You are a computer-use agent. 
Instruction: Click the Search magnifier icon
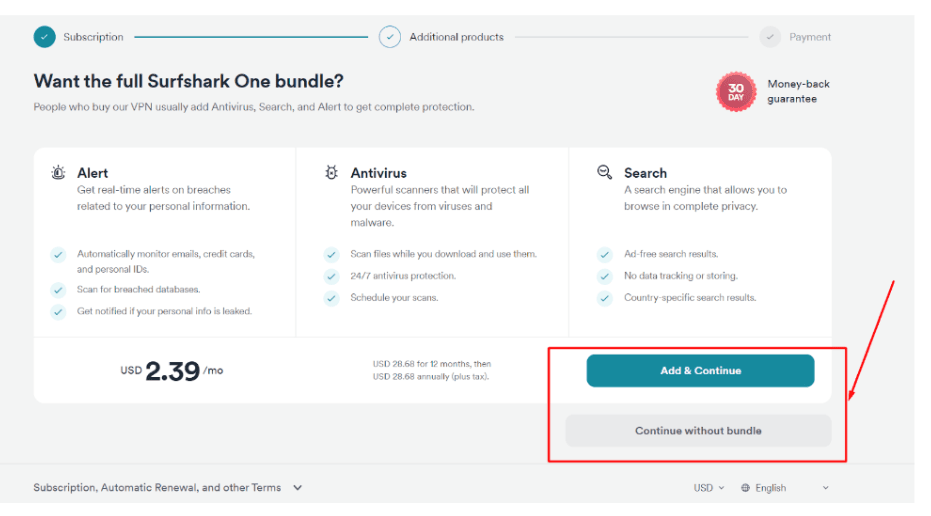604,172
